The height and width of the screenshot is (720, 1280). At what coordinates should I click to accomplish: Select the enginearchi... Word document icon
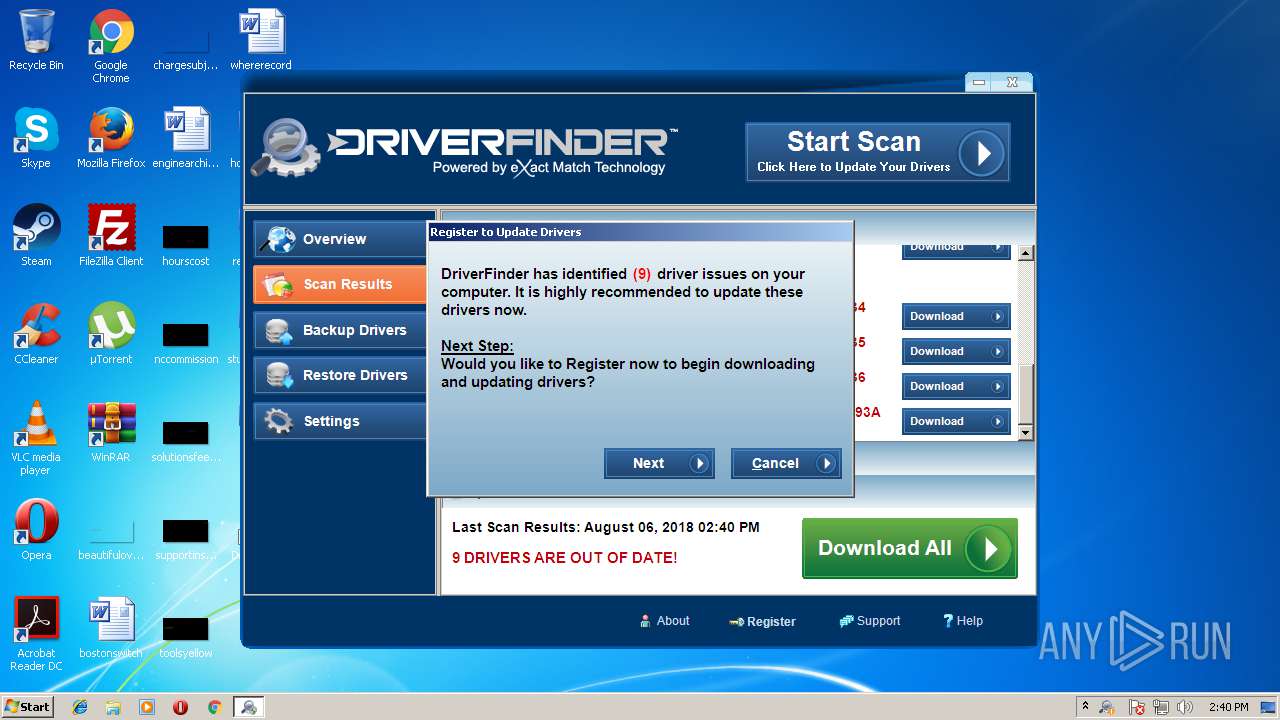click(186, 138)
